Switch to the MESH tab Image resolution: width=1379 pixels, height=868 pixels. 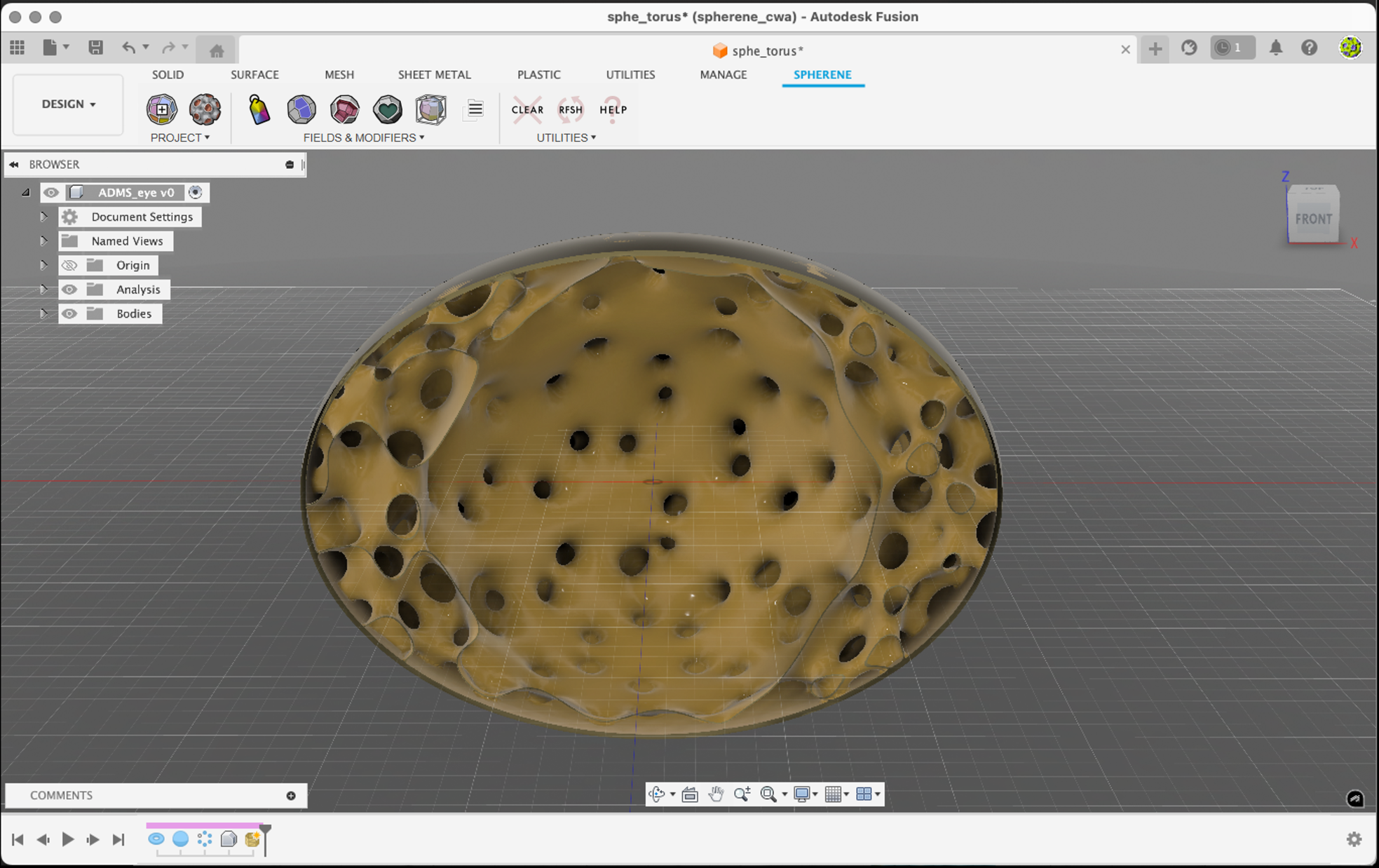339,74
